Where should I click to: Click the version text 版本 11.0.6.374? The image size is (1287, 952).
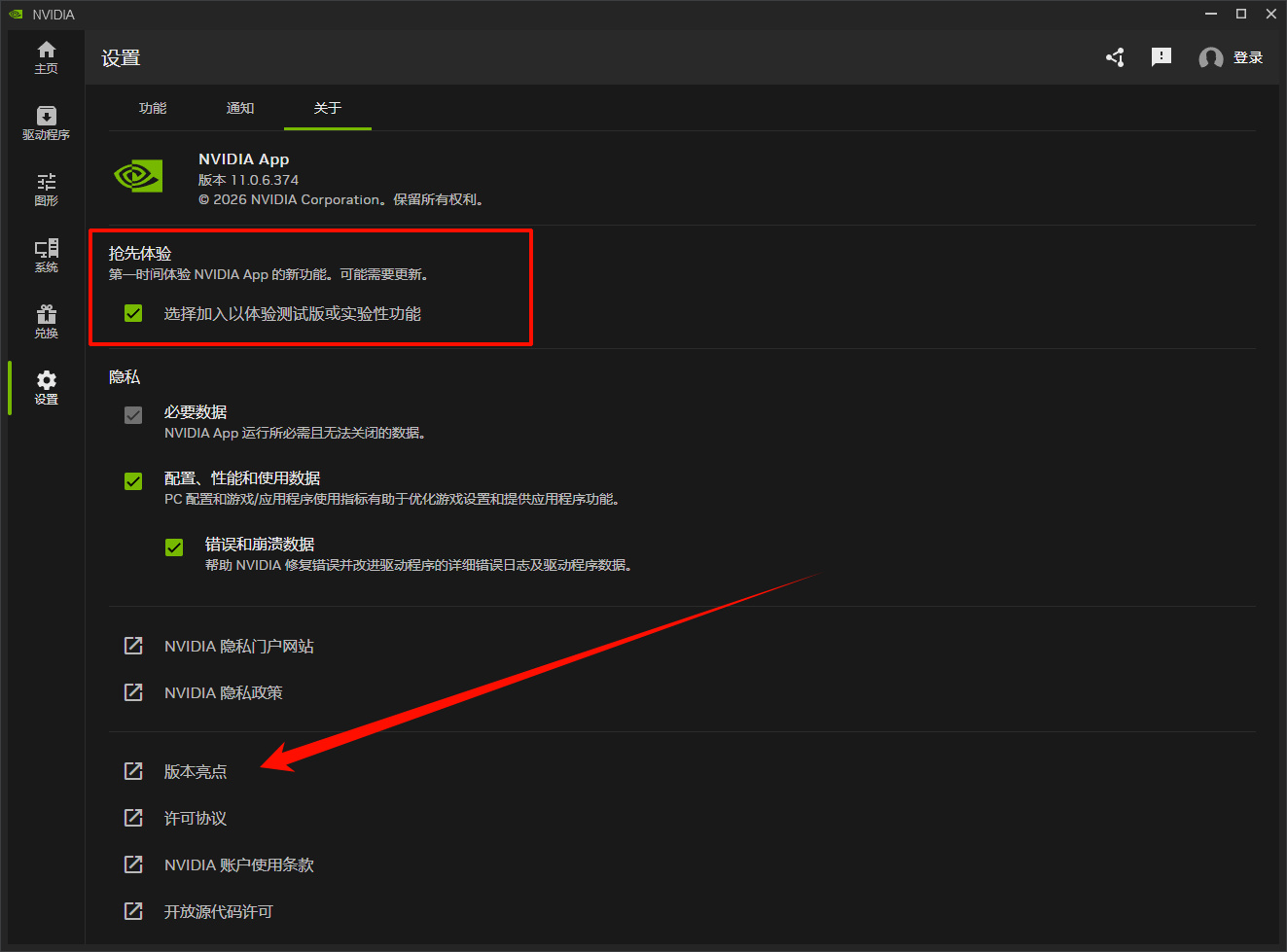tap(249, 180)
